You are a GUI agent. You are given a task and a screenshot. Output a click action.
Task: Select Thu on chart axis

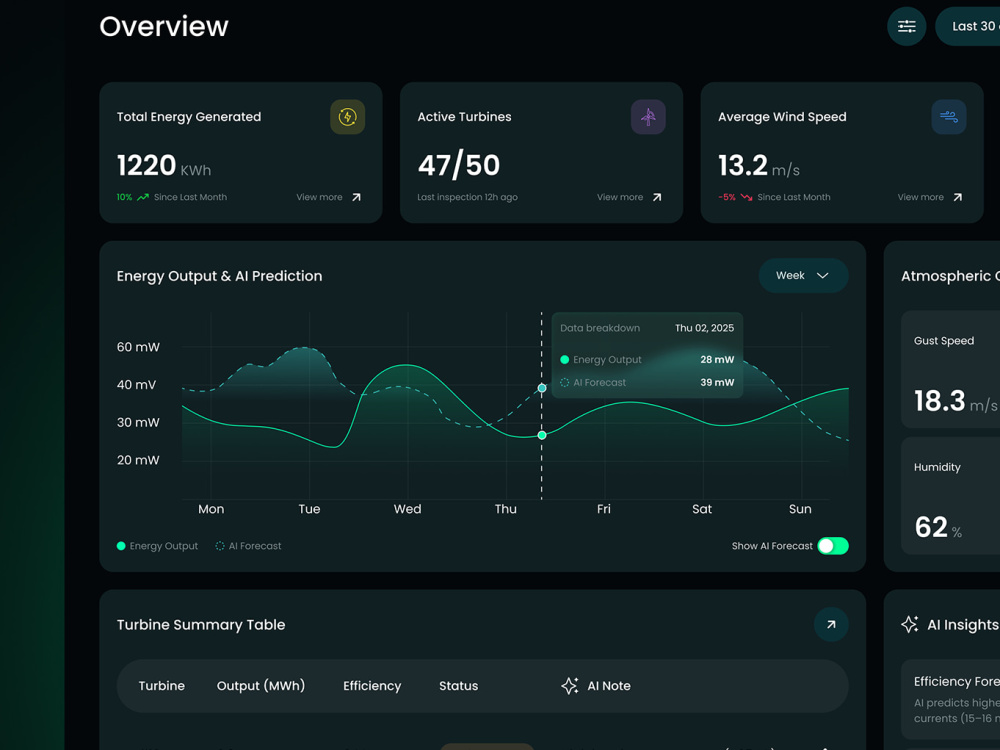pos(506,509)
